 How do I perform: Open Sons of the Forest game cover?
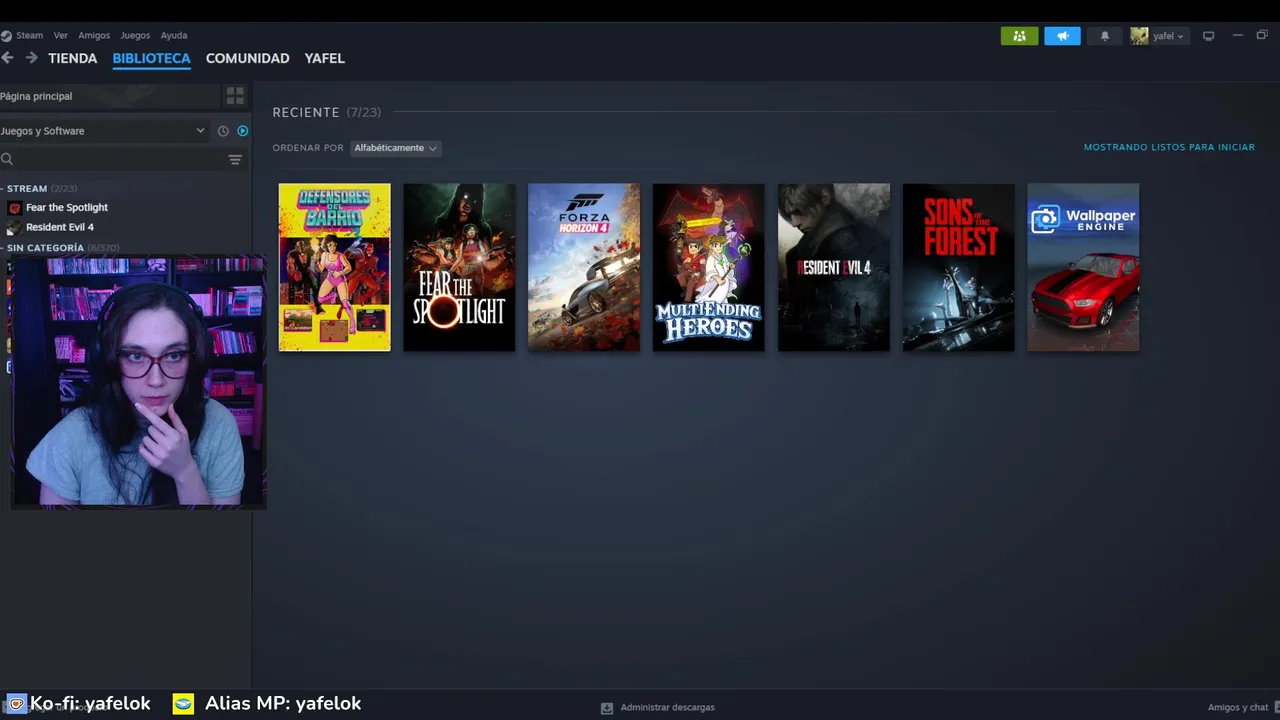958,267
